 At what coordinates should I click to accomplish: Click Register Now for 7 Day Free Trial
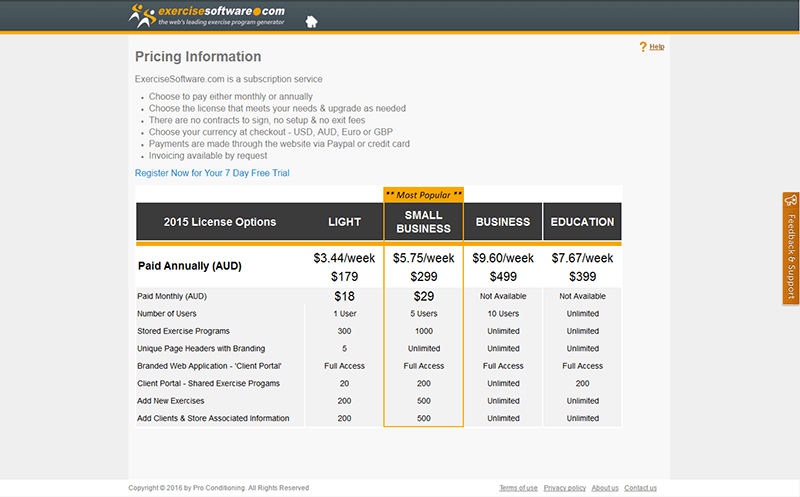(212, 173)
